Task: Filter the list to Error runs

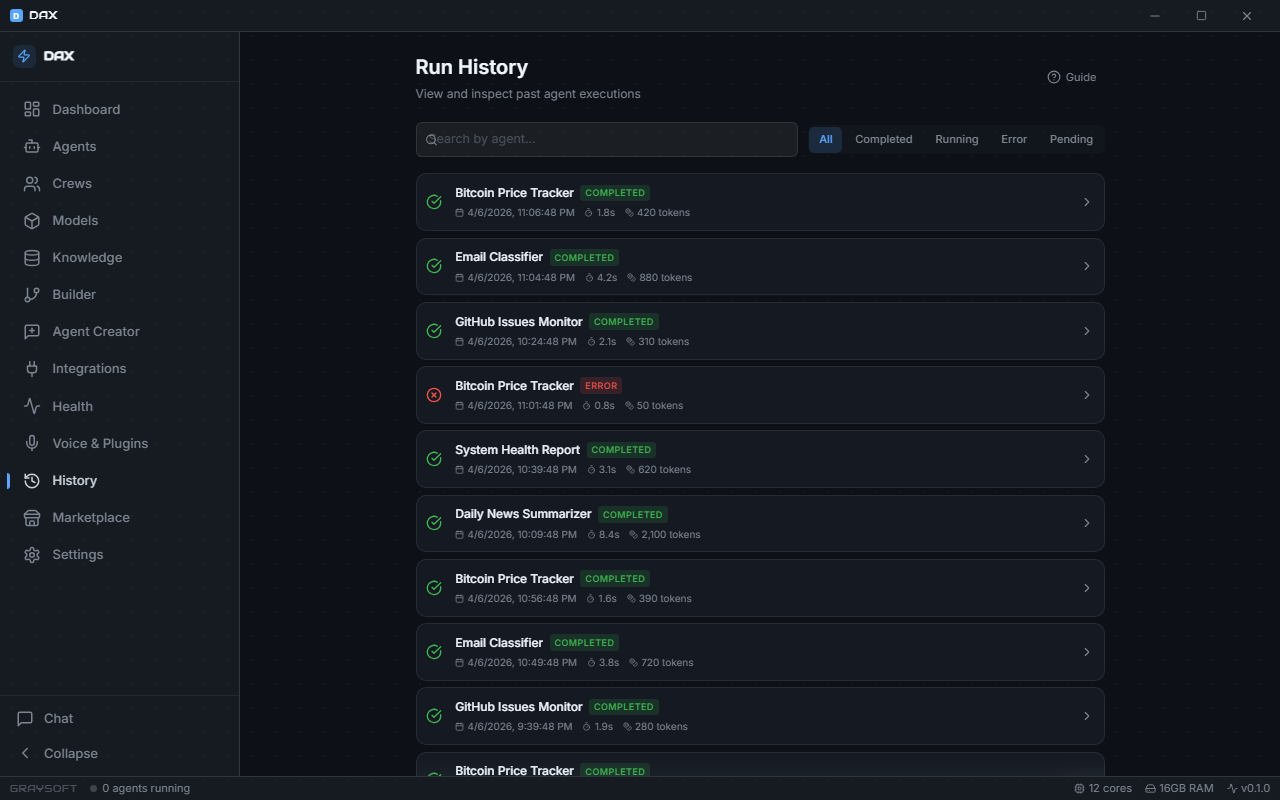Action: point(1013,139)
